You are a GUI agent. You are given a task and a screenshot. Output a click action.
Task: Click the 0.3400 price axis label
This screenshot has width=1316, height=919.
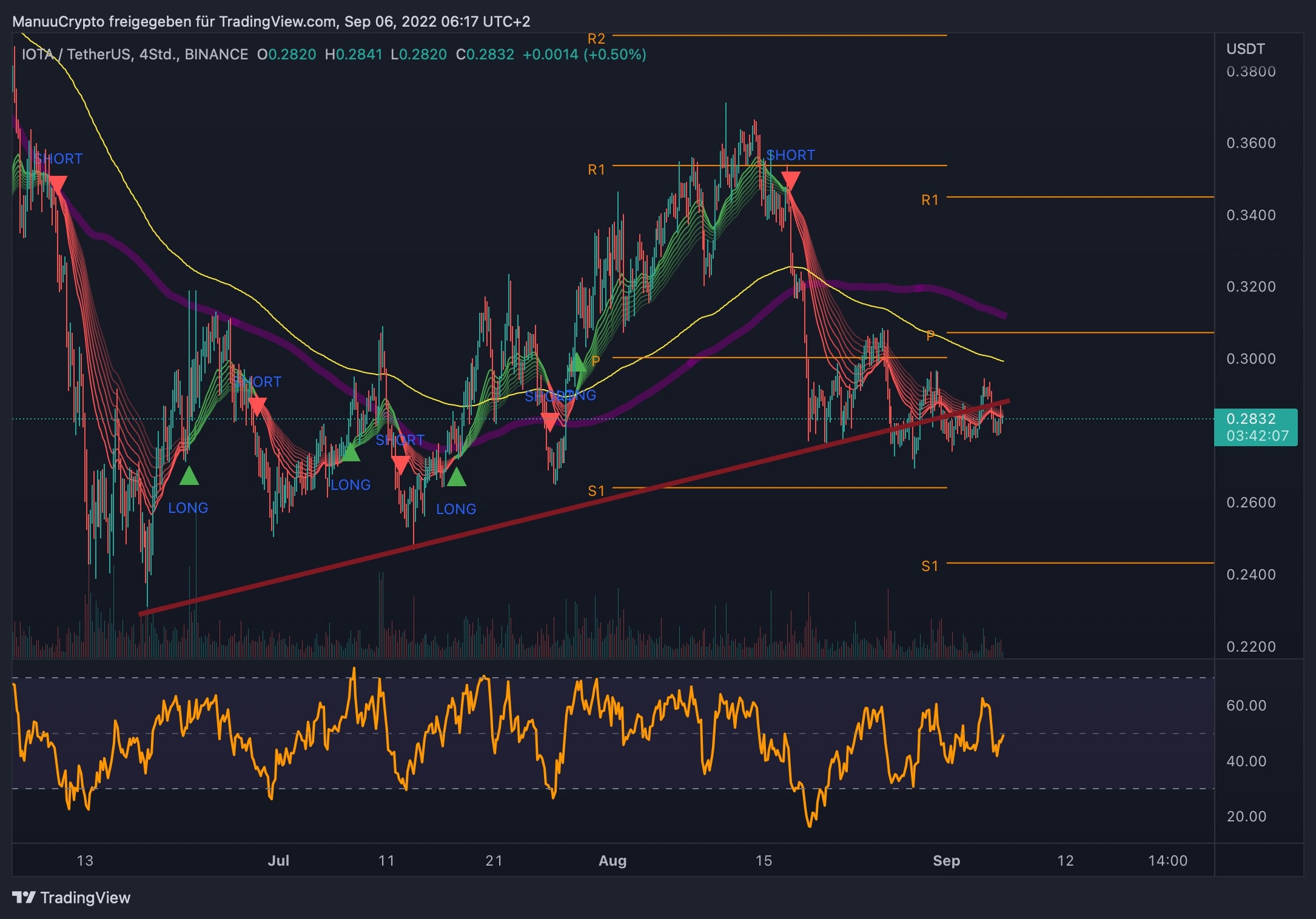(1251, 215)
